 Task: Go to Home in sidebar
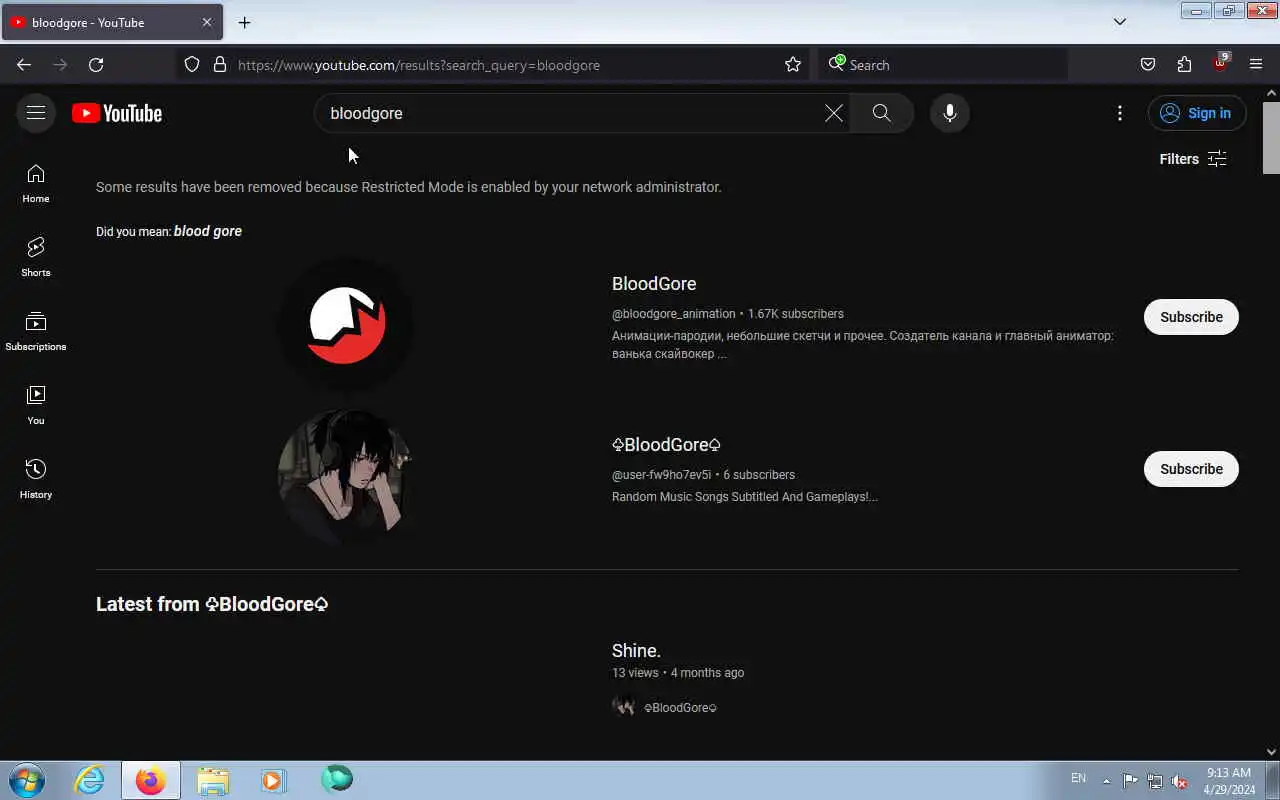(x=36, y=184)
